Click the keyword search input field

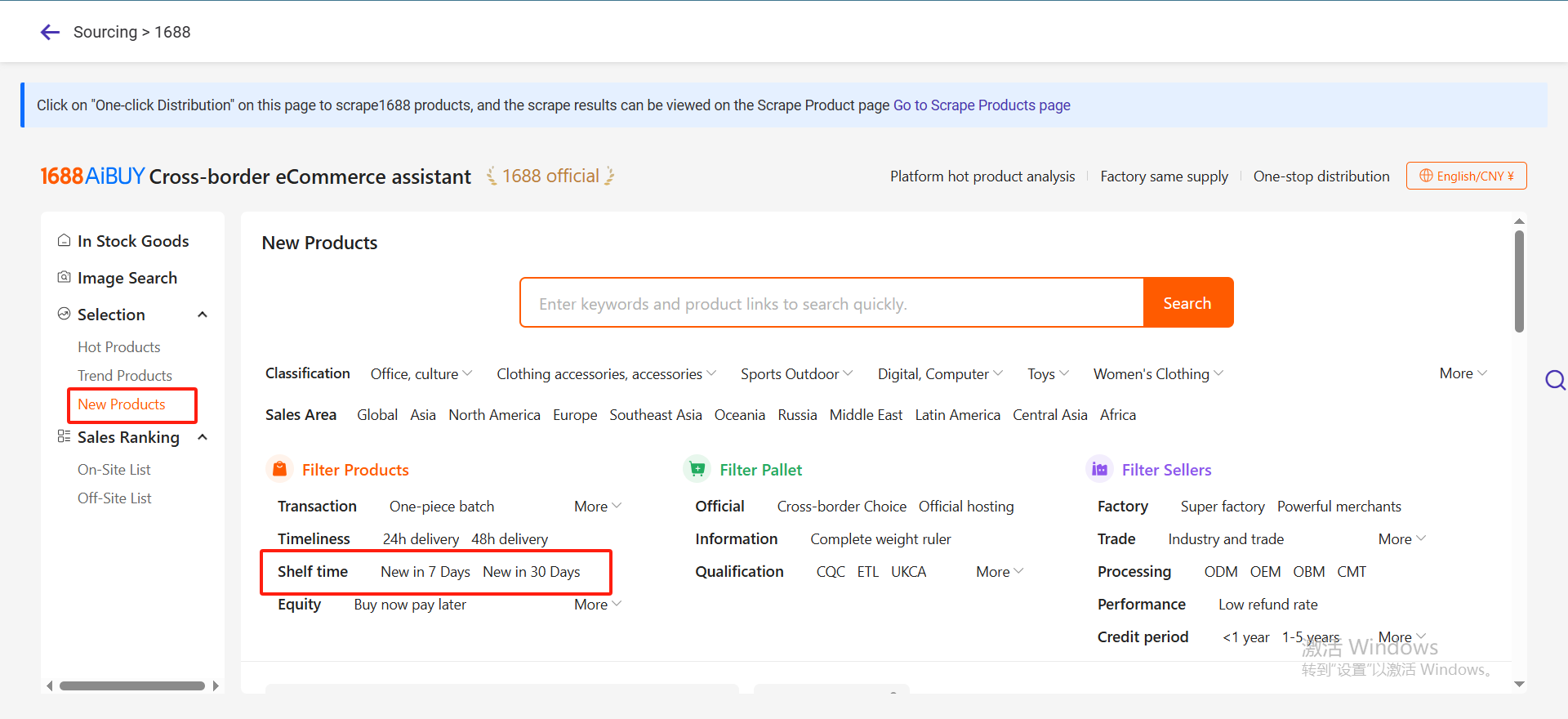[831, 303]
